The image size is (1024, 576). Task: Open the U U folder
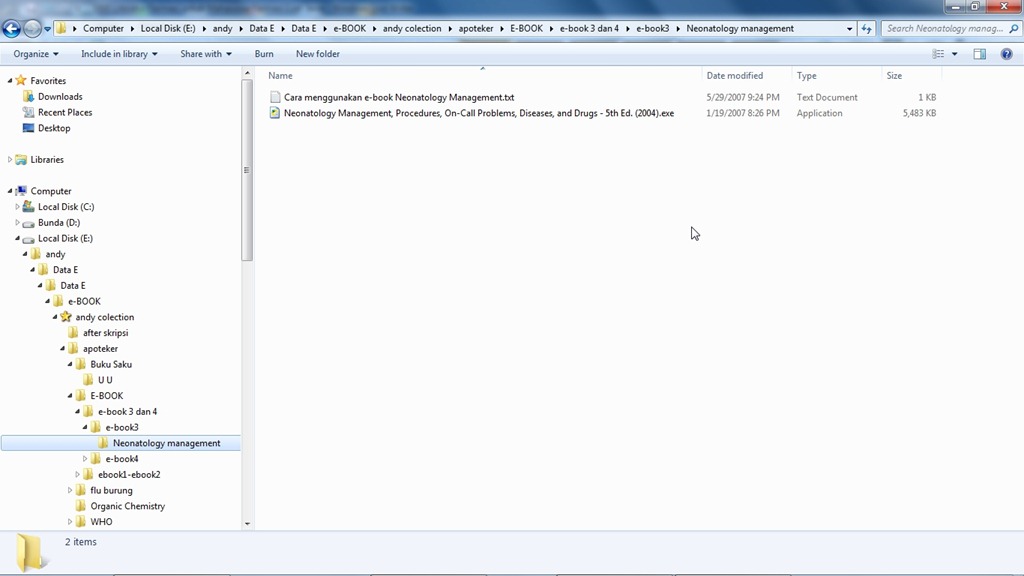tap(105, 380)
